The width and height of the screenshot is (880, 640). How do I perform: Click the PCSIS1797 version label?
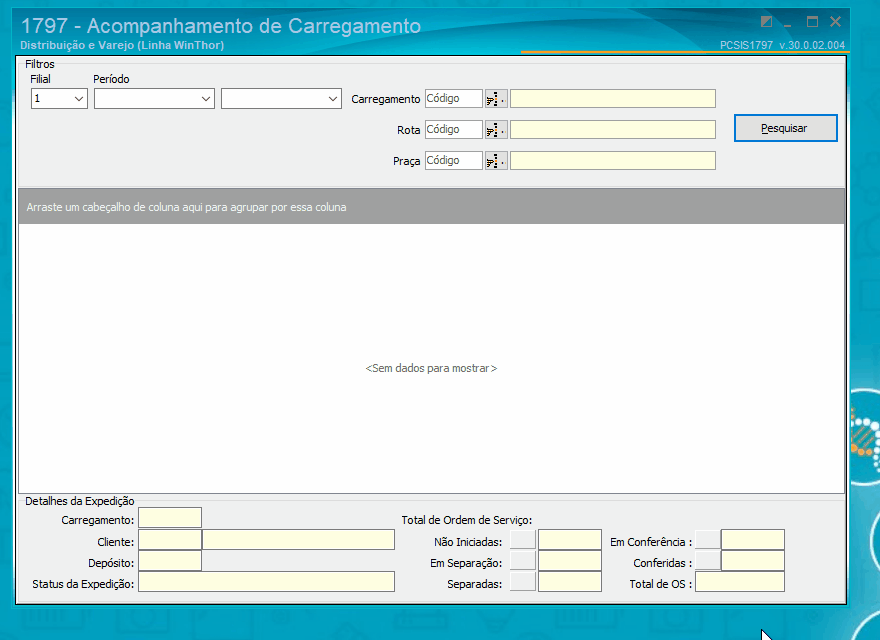(782, 45)
